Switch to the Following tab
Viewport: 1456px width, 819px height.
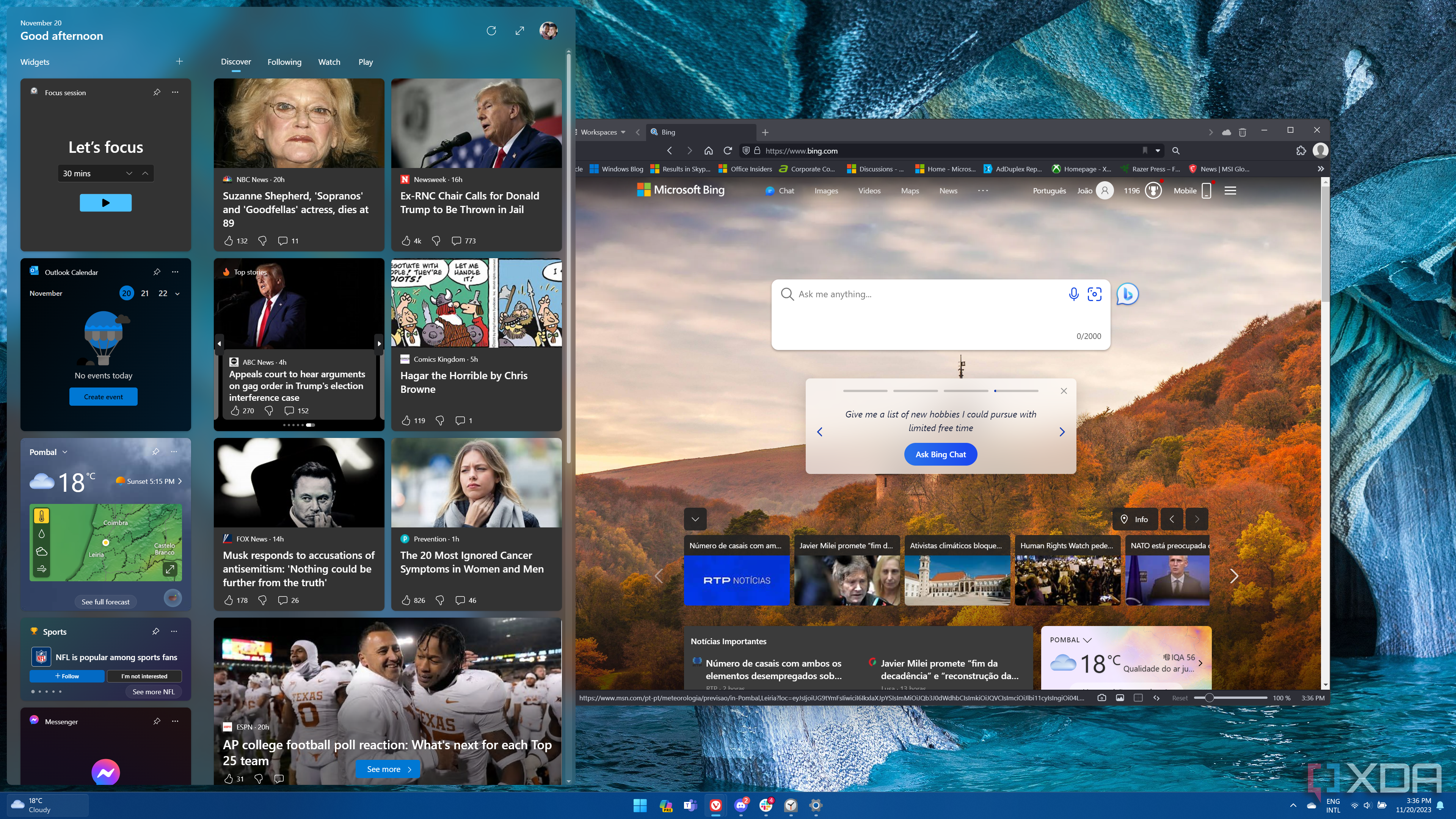pyautogui.click(x=284, y=62)
